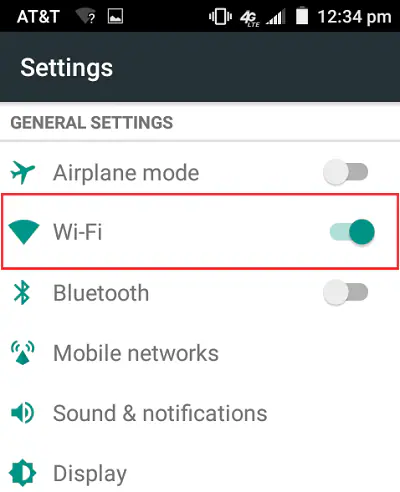Screen dimensions: 400x492
Task: Tap the airplane icon beside Airplane mode
Action: 22,172
